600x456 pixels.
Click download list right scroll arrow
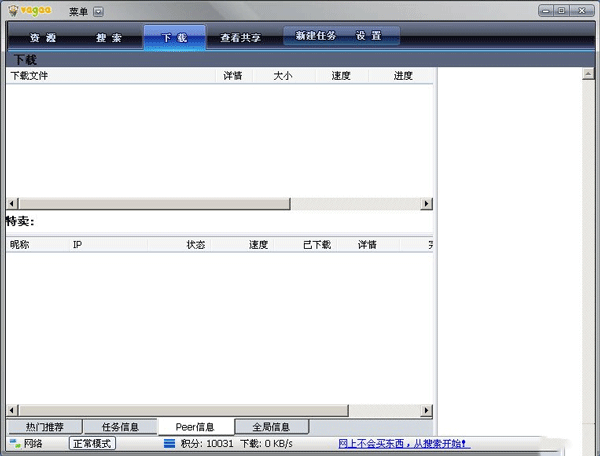(426, 204)
